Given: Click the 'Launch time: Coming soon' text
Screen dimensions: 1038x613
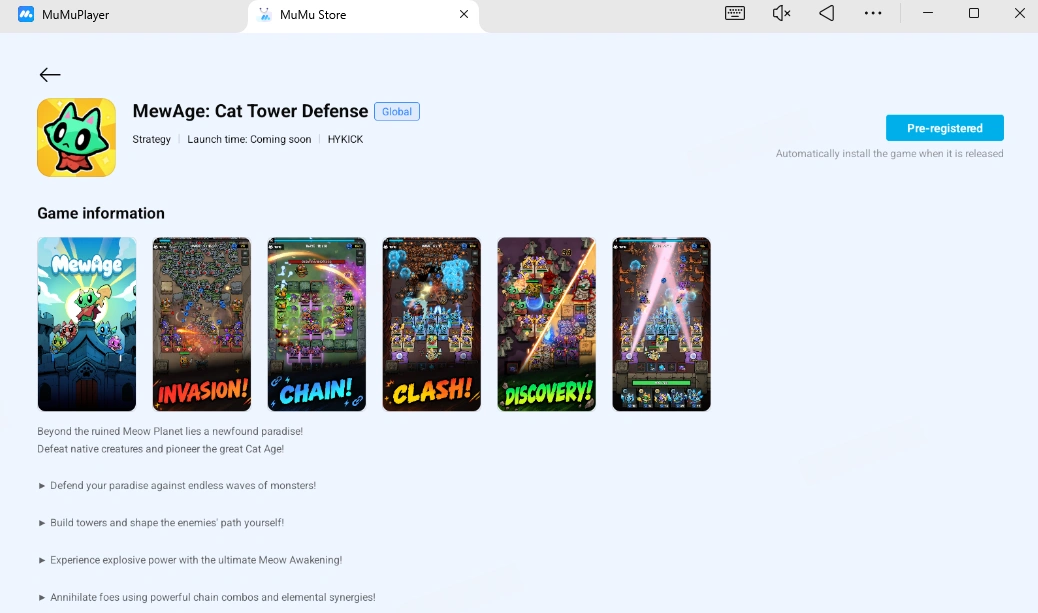Looking at the screenshot, I should 249,139.
